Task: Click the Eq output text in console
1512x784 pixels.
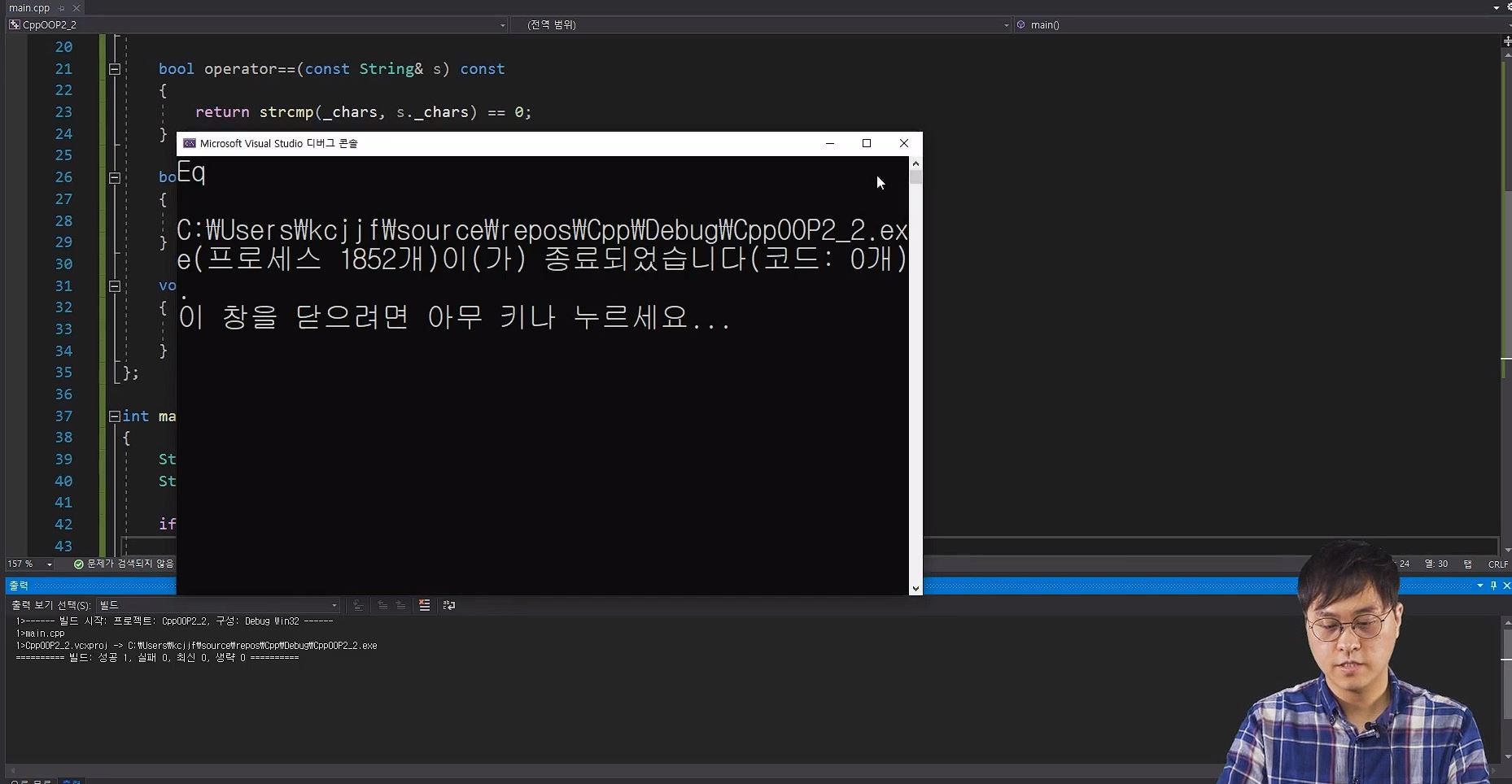Action: pos(191,172)
